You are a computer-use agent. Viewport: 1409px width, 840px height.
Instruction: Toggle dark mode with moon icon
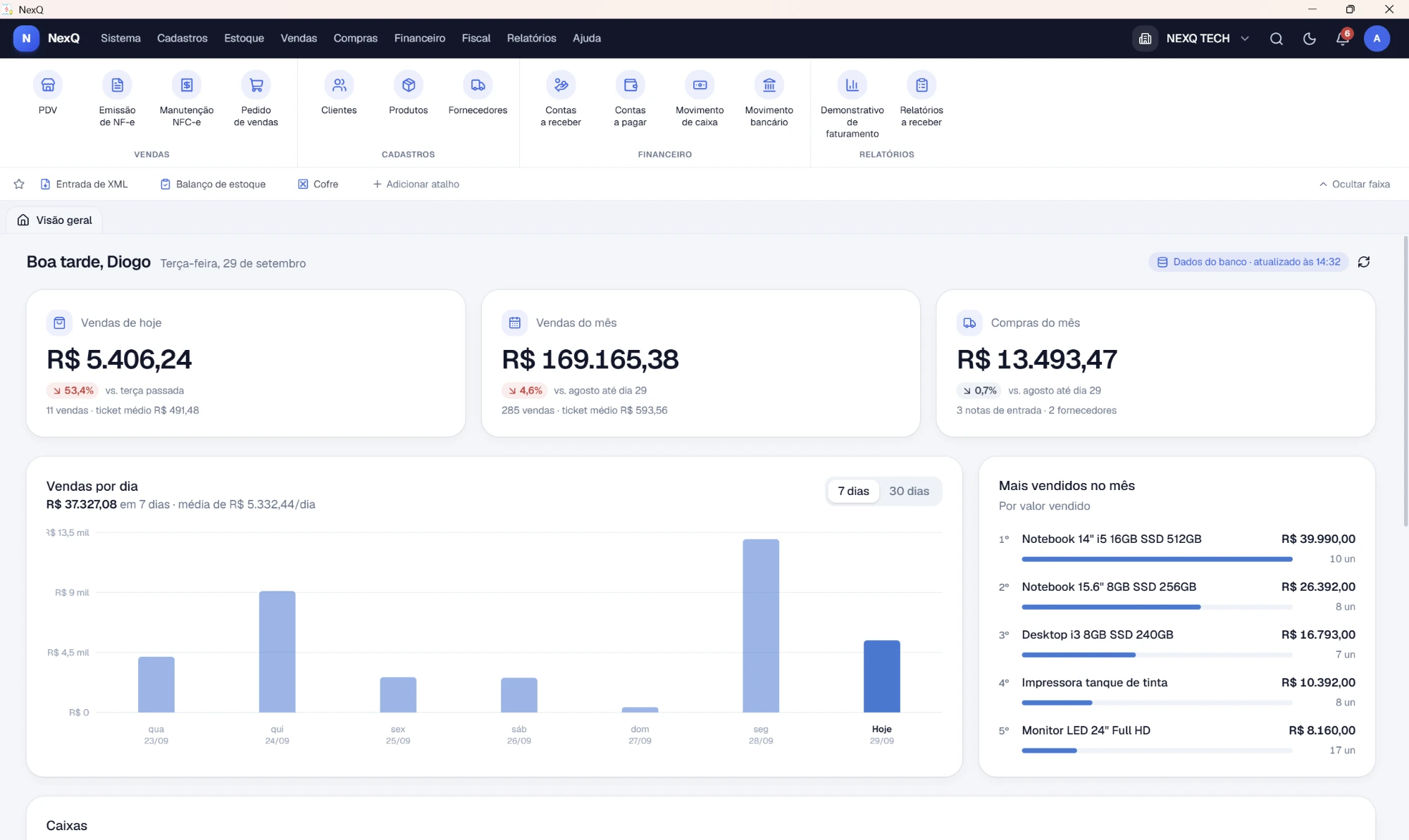(x=1310, y=39)
